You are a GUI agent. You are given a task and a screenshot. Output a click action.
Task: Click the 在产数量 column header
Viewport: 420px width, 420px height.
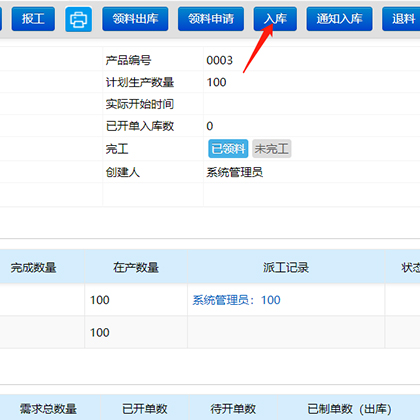pyautogui.click(x=136, y=267)
